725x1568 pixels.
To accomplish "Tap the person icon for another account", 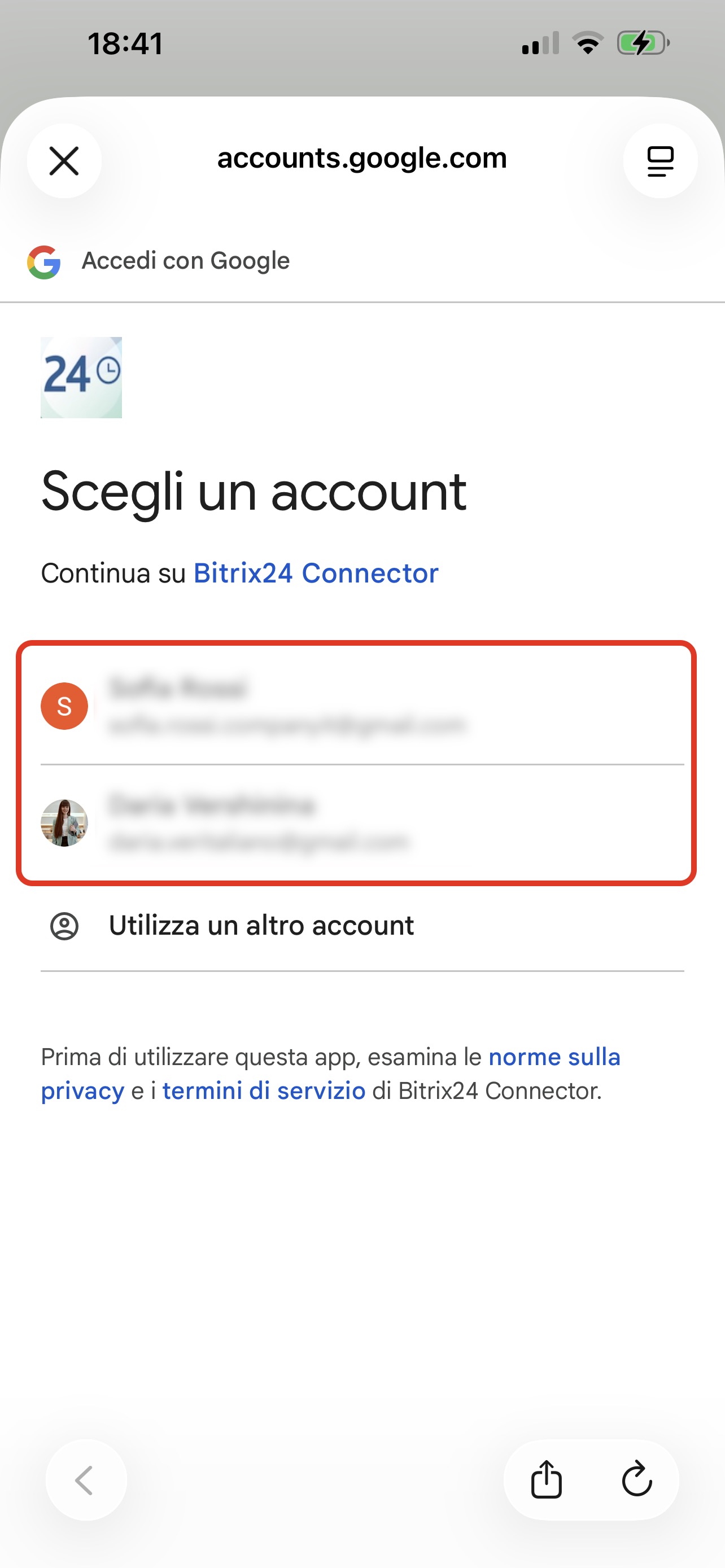I will click(64, 926).
